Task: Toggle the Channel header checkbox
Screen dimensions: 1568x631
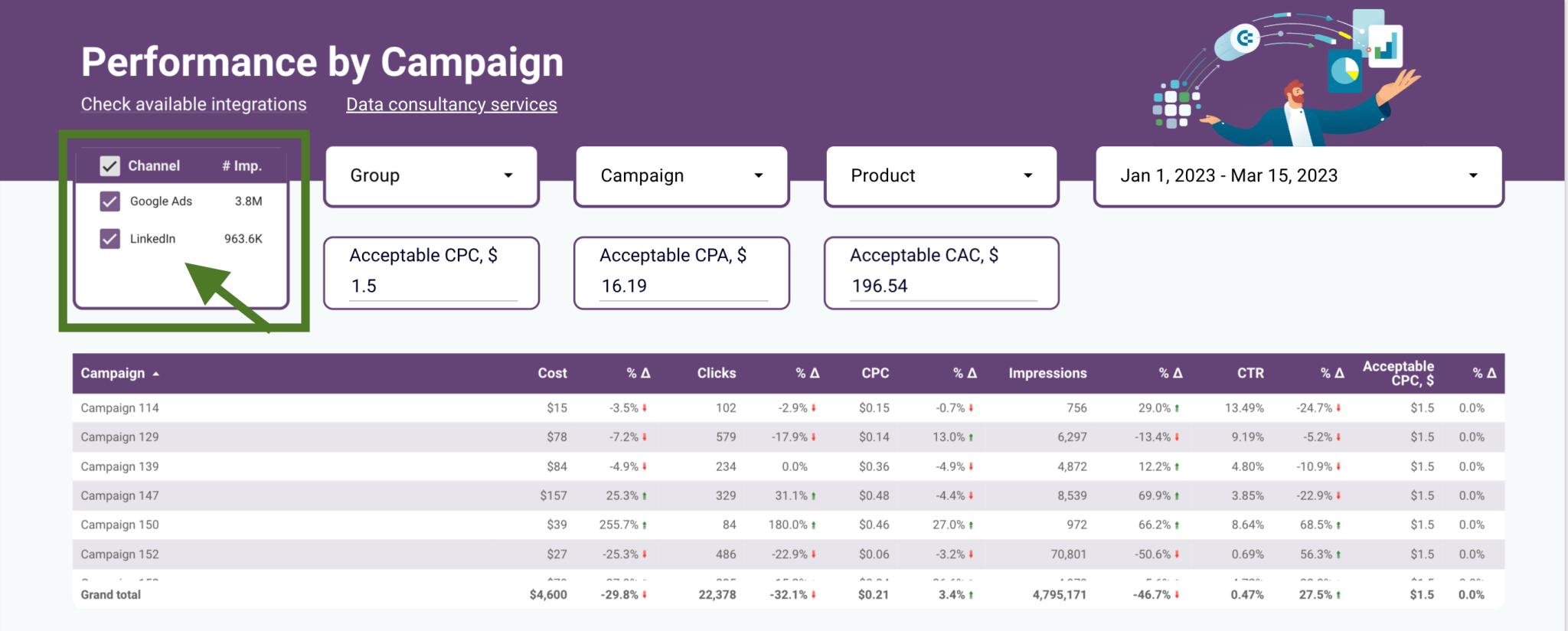Action: [109, 165]
